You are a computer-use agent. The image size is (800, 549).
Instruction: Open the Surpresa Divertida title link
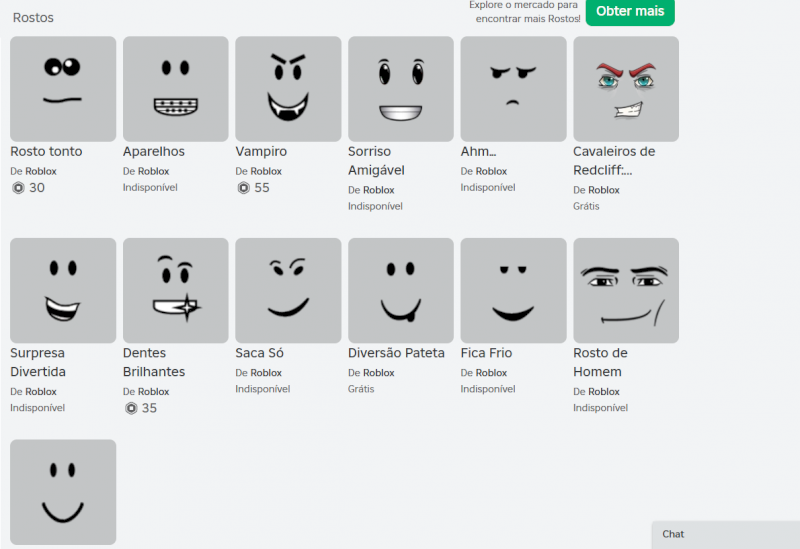pyautogui.click(x=38, y=362)
